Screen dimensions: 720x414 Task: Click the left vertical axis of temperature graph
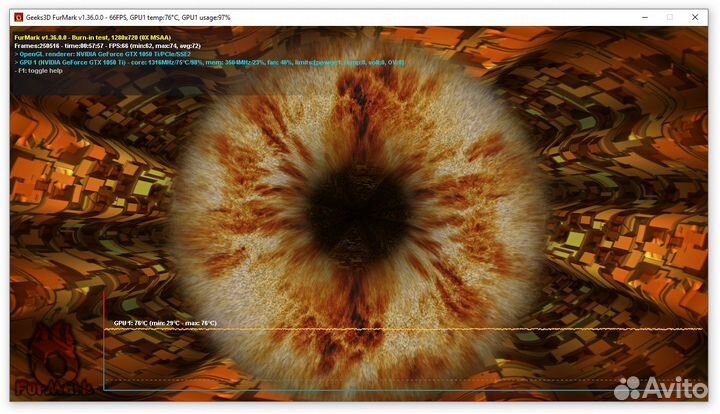click(x=104, y=358)
